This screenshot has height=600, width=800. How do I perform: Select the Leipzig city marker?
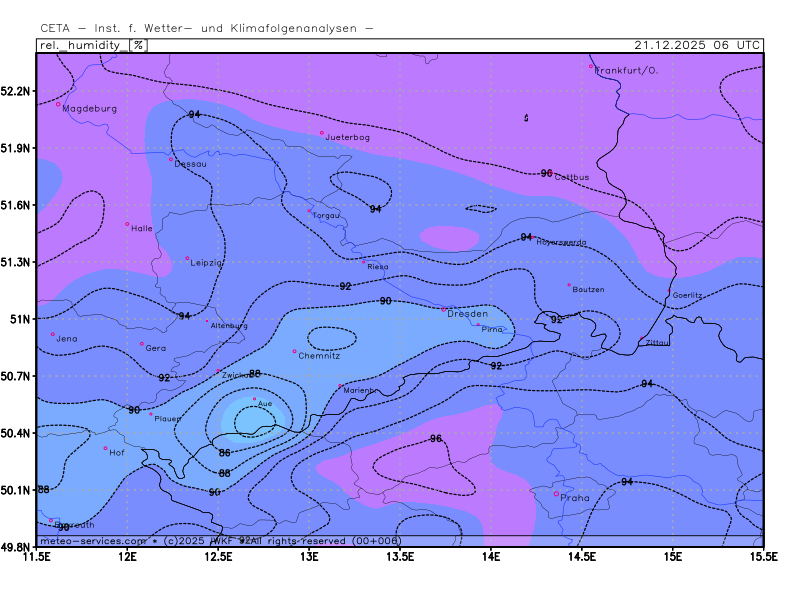187,258
